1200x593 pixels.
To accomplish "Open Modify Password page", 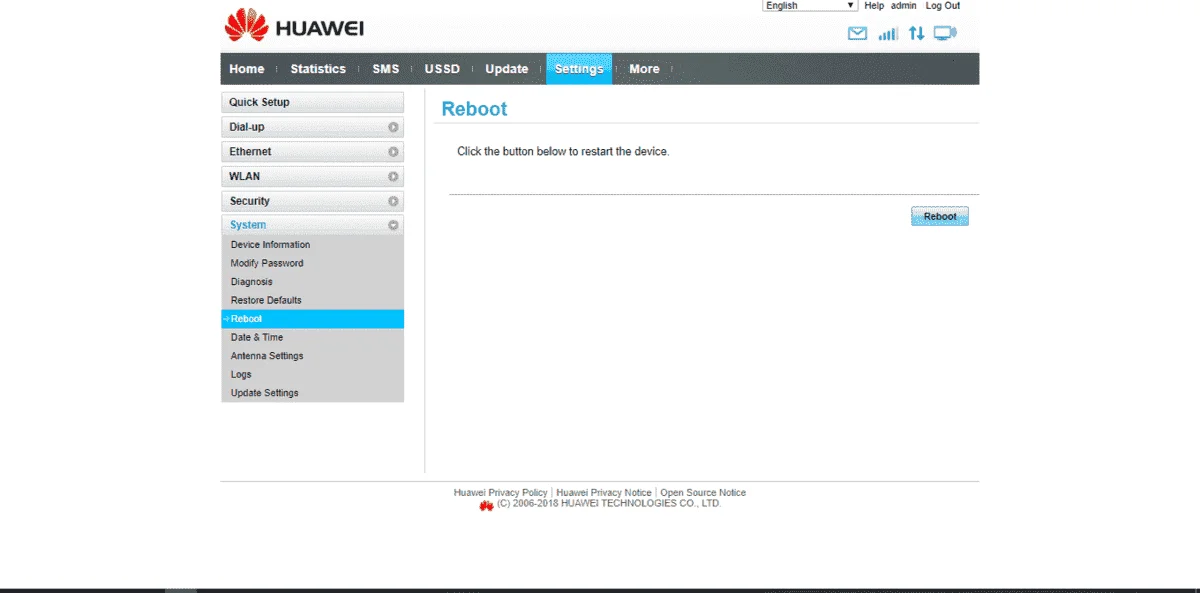I will 267,263.
